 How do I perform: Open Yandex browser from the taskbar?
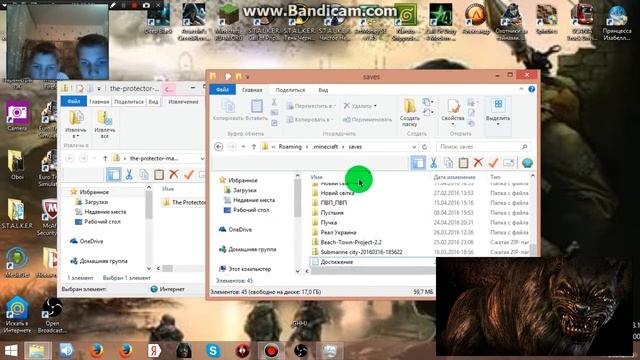pyautogui.click(x=154, y=351)
